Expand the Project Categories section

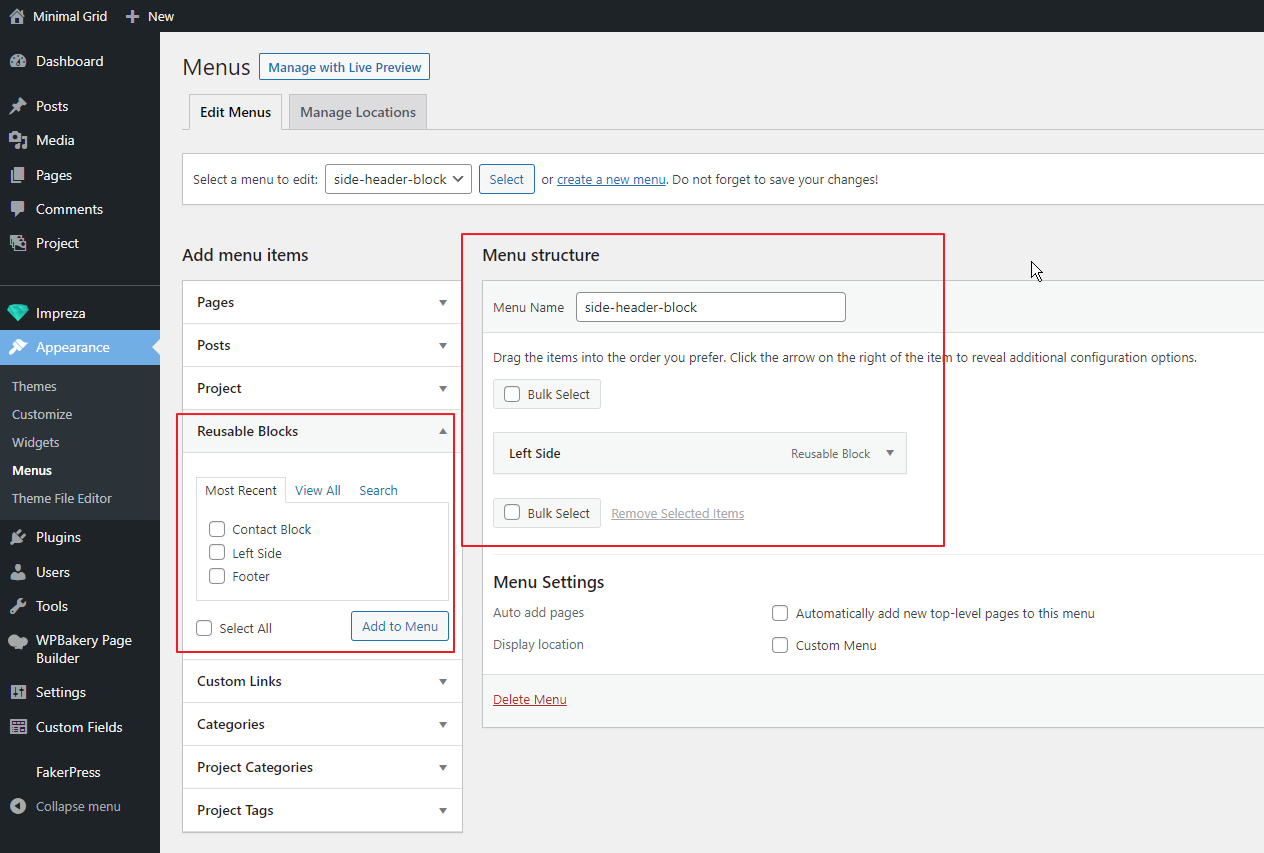point(322,767)
